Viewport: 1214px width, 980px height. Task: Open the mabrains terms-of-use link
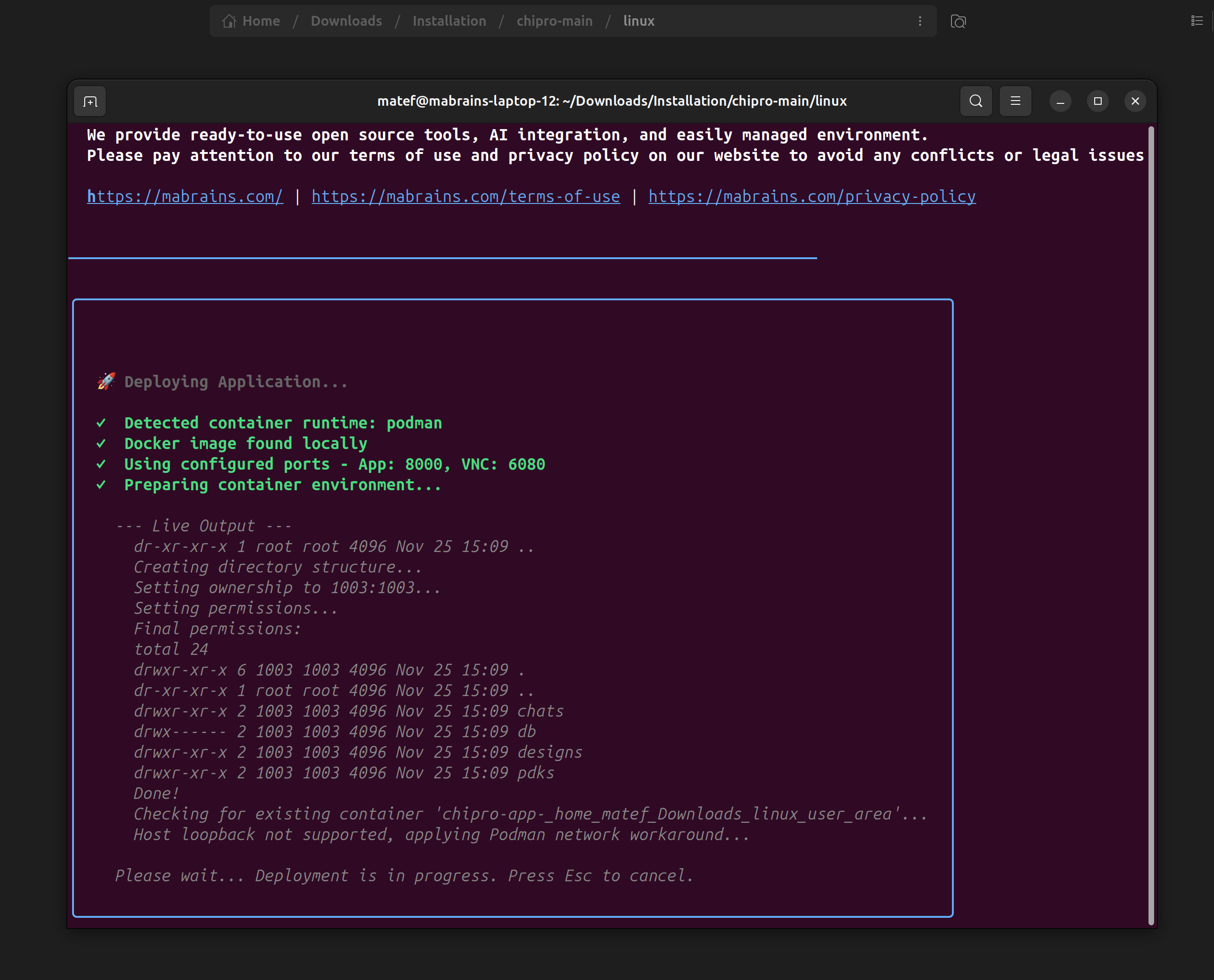pos(465,196)
